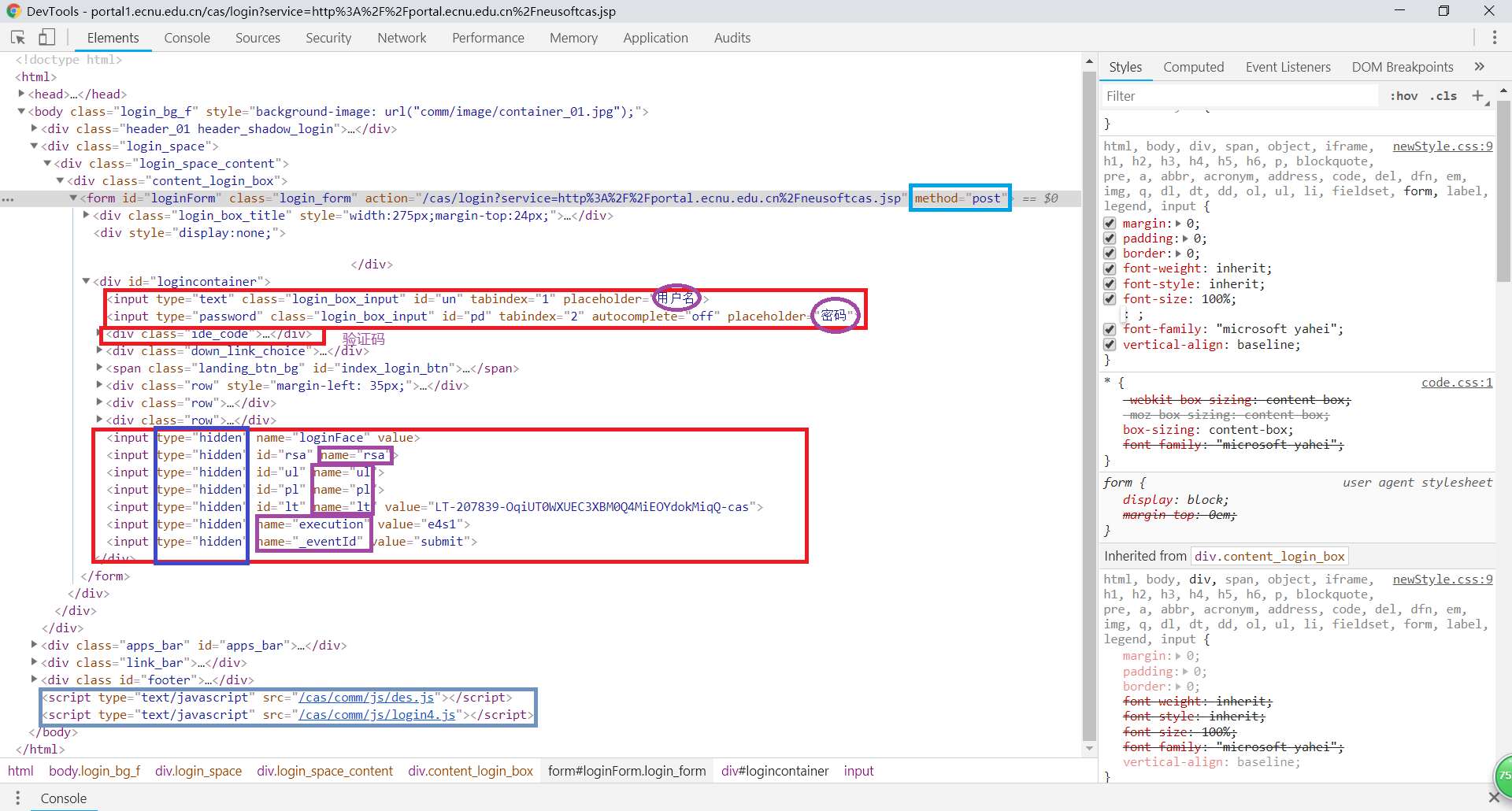The height and width of the screenshot is (811, 1512).
Task: Select the hidden input named execution
Action: click(288, 524)
